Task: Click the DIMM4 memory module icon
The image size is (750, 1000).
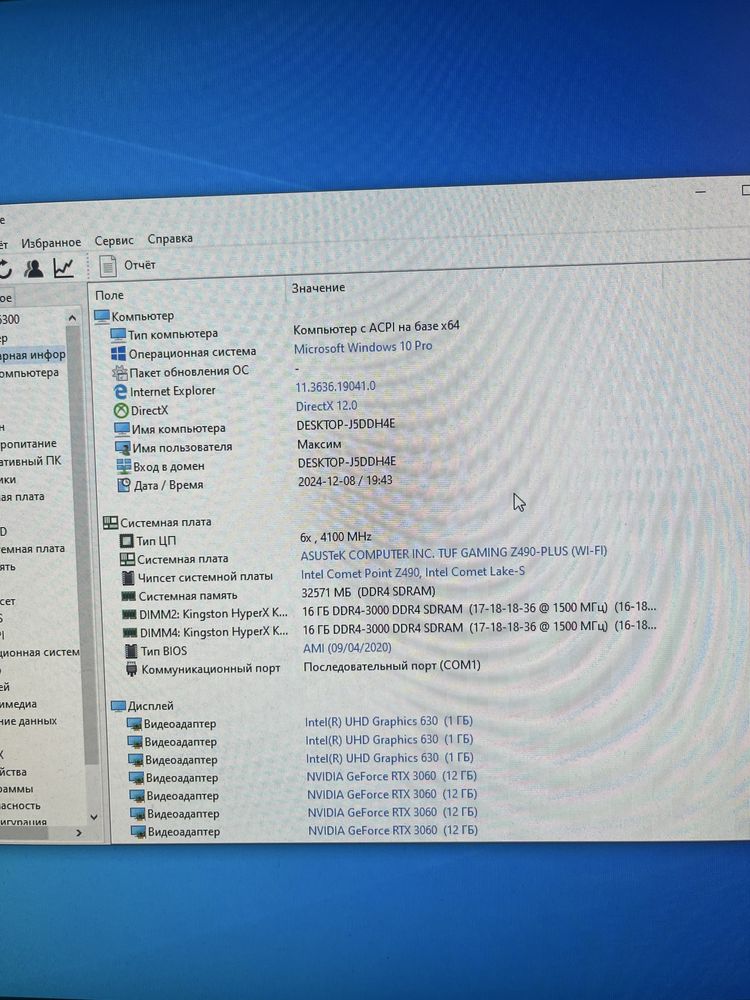Action: coord(130,633)
